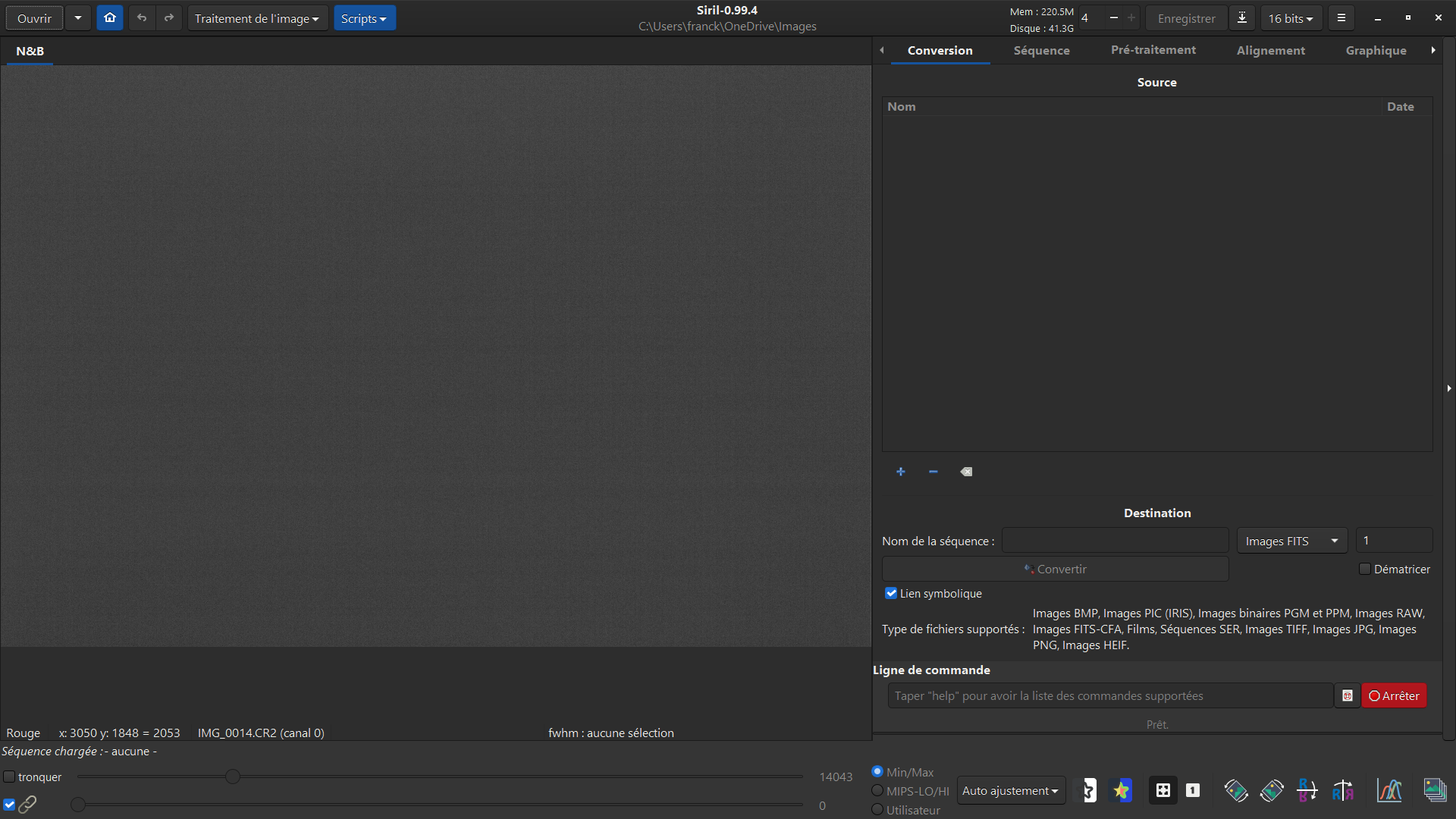Rotate image counter-clockwise icon
The height and width of the screenshot is (819, 1456).
[x=1236, y=791]
